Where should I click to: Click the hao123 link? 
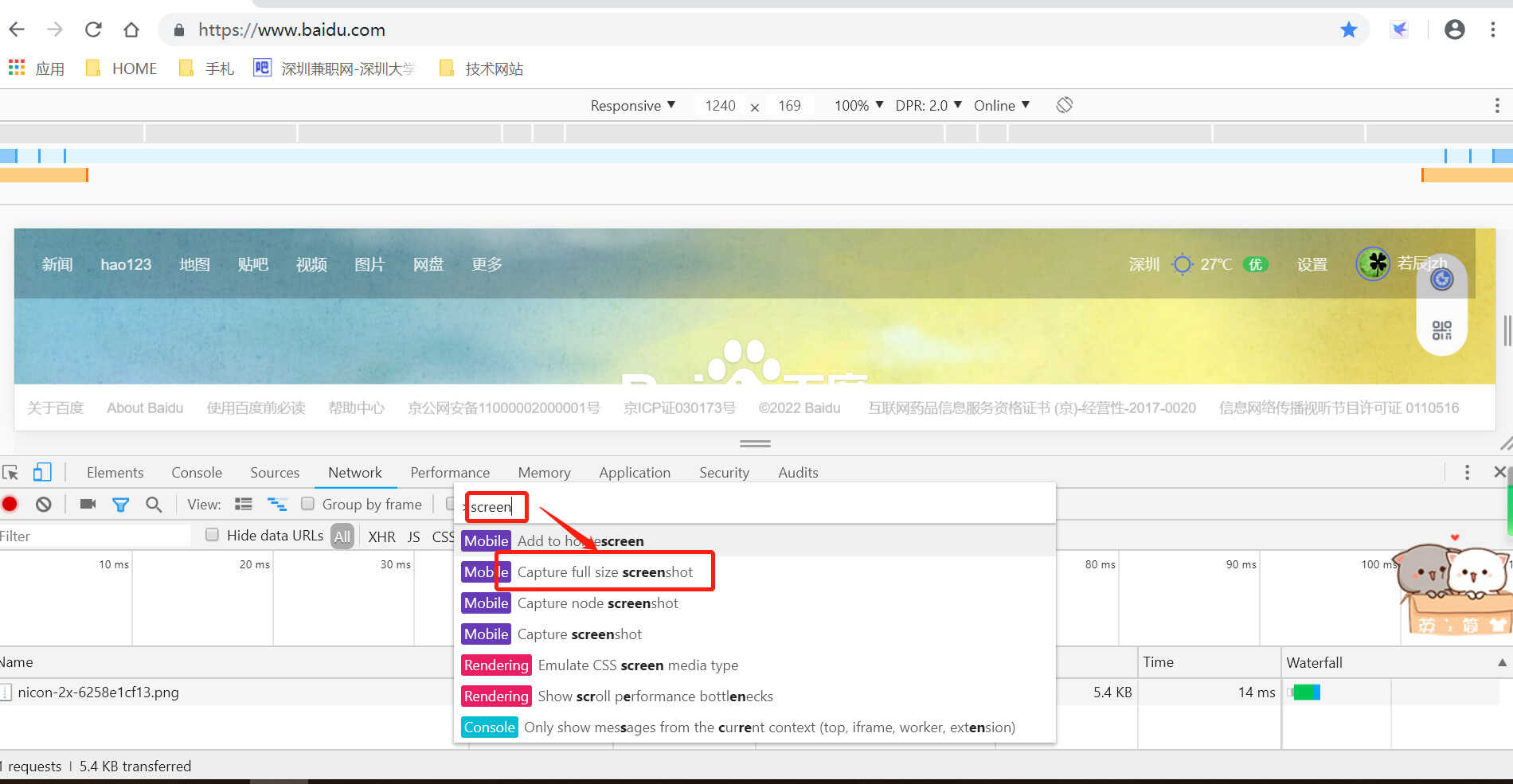[x=126, y=264]
